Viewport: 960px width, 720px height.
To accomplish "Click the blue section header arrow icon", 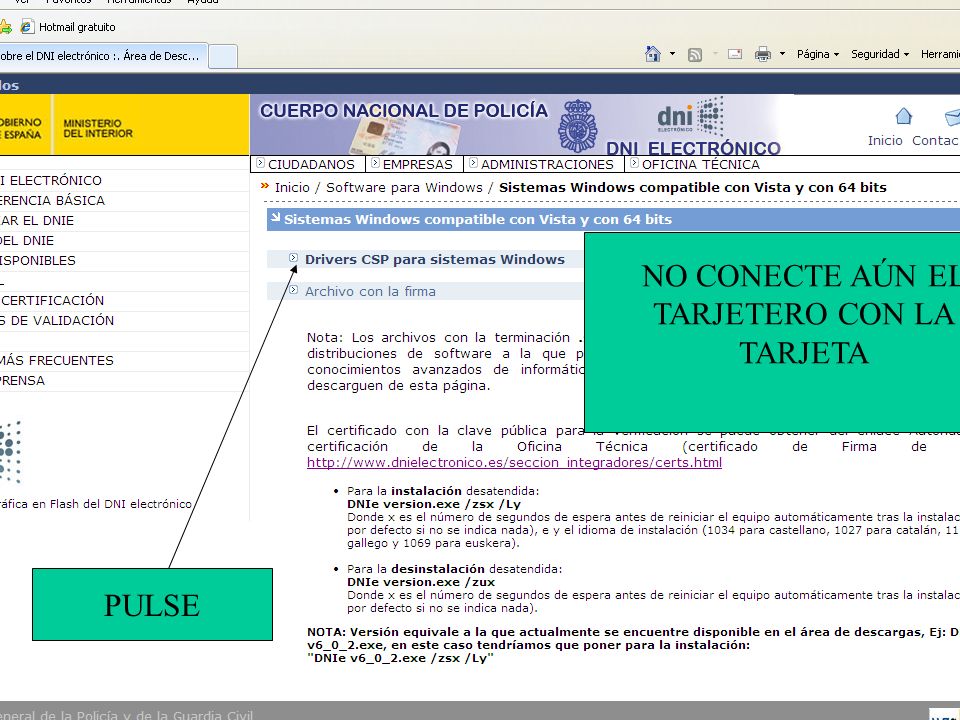I will (x=276, y=217).
